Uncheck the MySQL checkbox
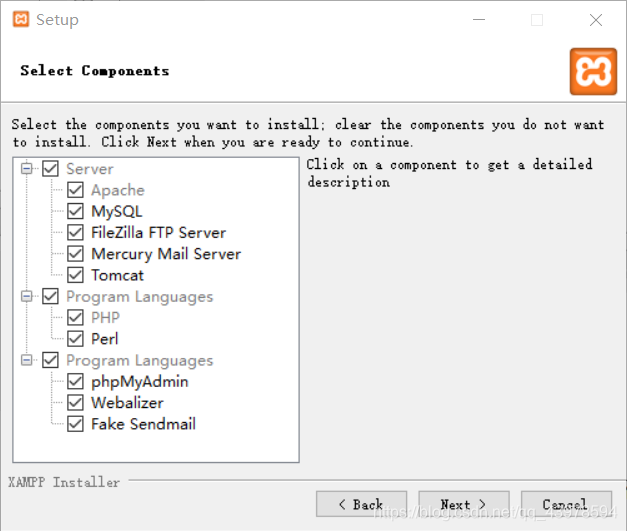The image size is (627, 531). (75, 211)
